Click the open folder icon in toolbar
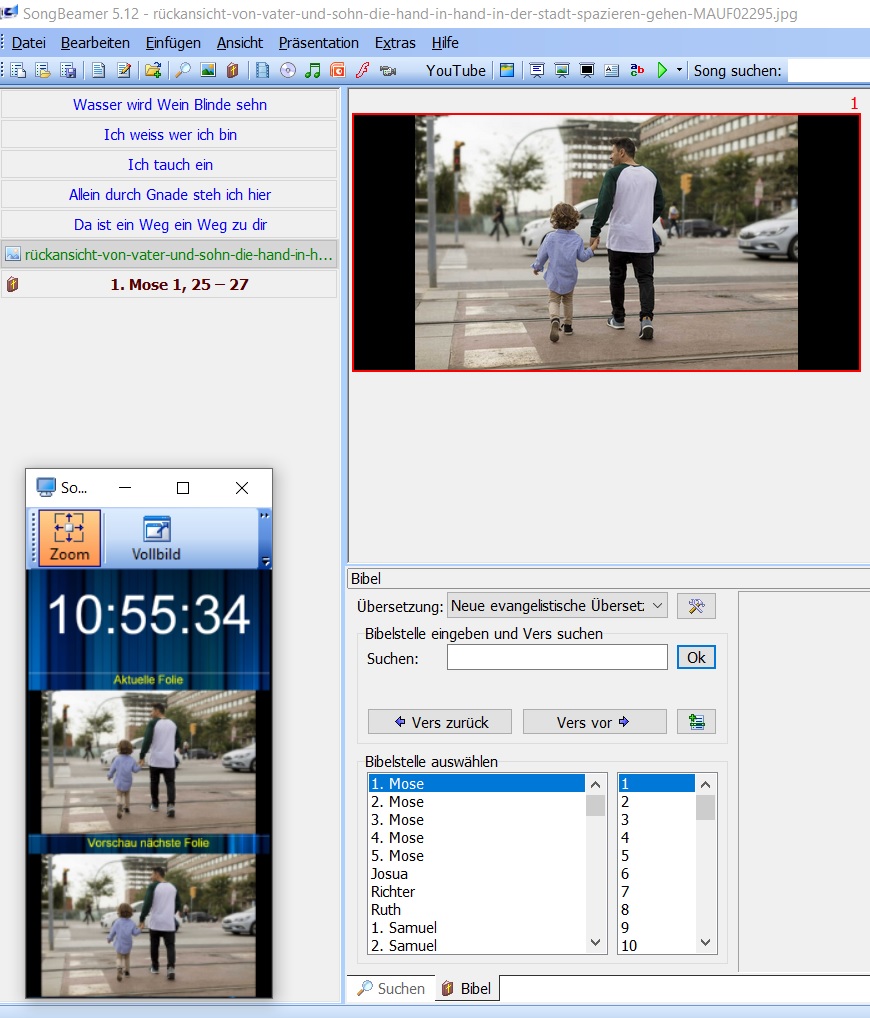The image size is (870, 1018). pos(153,70)
